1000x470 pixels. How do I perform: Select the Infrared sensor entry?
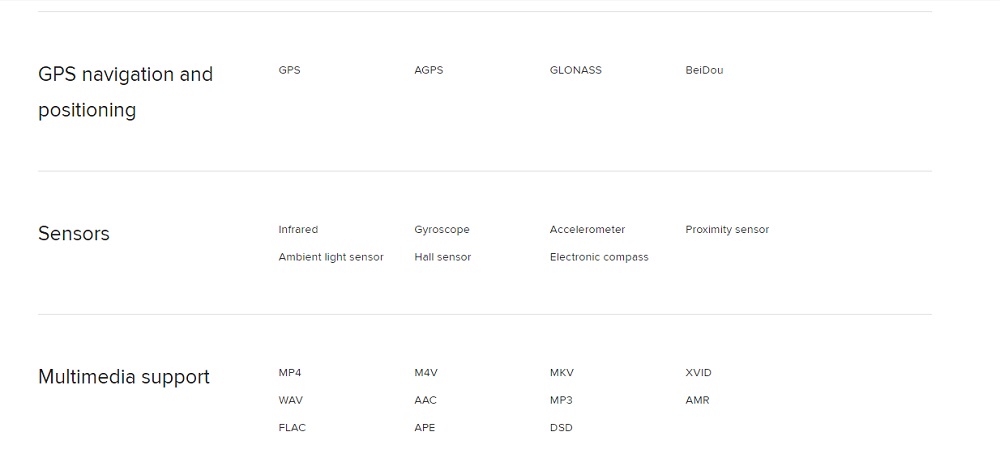point(298,230)
